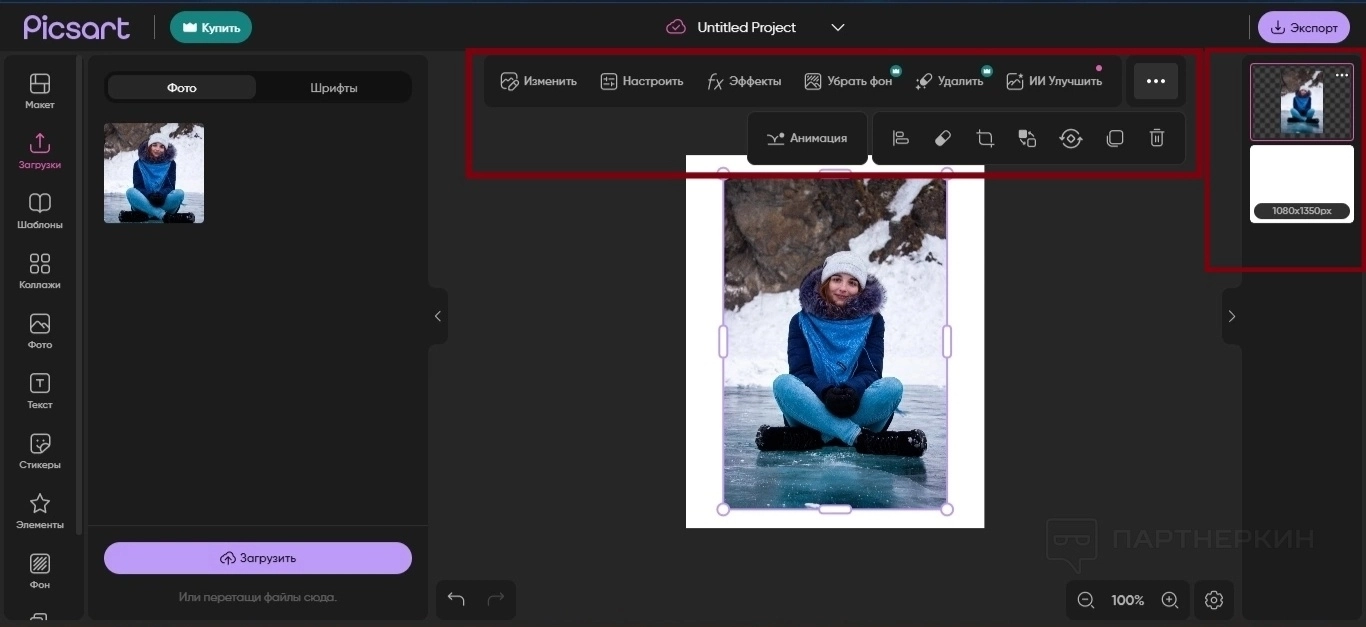Click the crop tool icon

(985, 139)
